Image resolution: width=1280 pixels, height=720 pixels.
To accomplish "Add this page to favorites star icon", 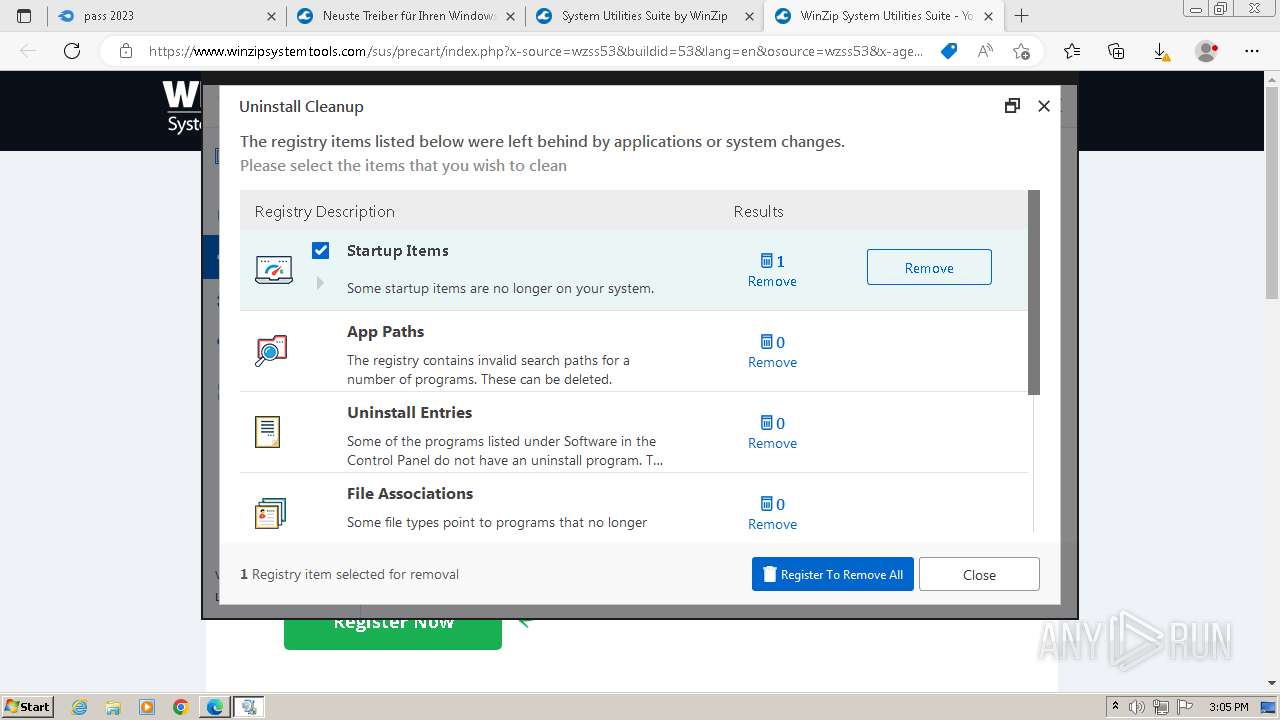I will [x=1021, y=51].
